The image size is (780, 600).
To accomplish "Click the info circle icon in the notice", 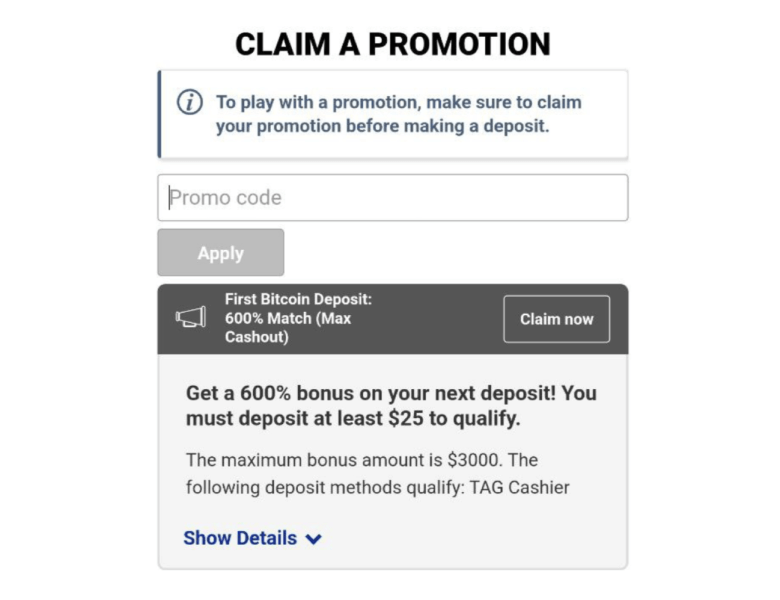I will click(189, 102).
